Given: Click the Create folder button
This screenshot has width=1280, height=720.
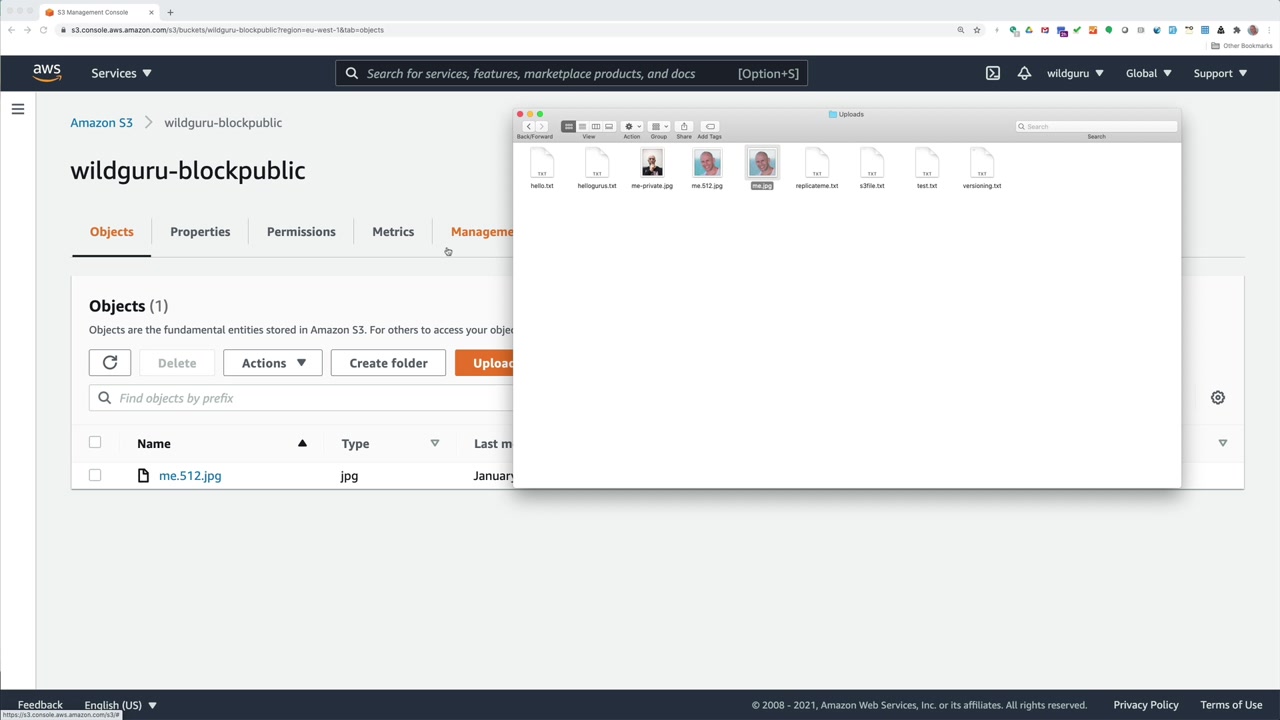Looking at the screenshot, I should pyautogui.click(x=388, y=363).
